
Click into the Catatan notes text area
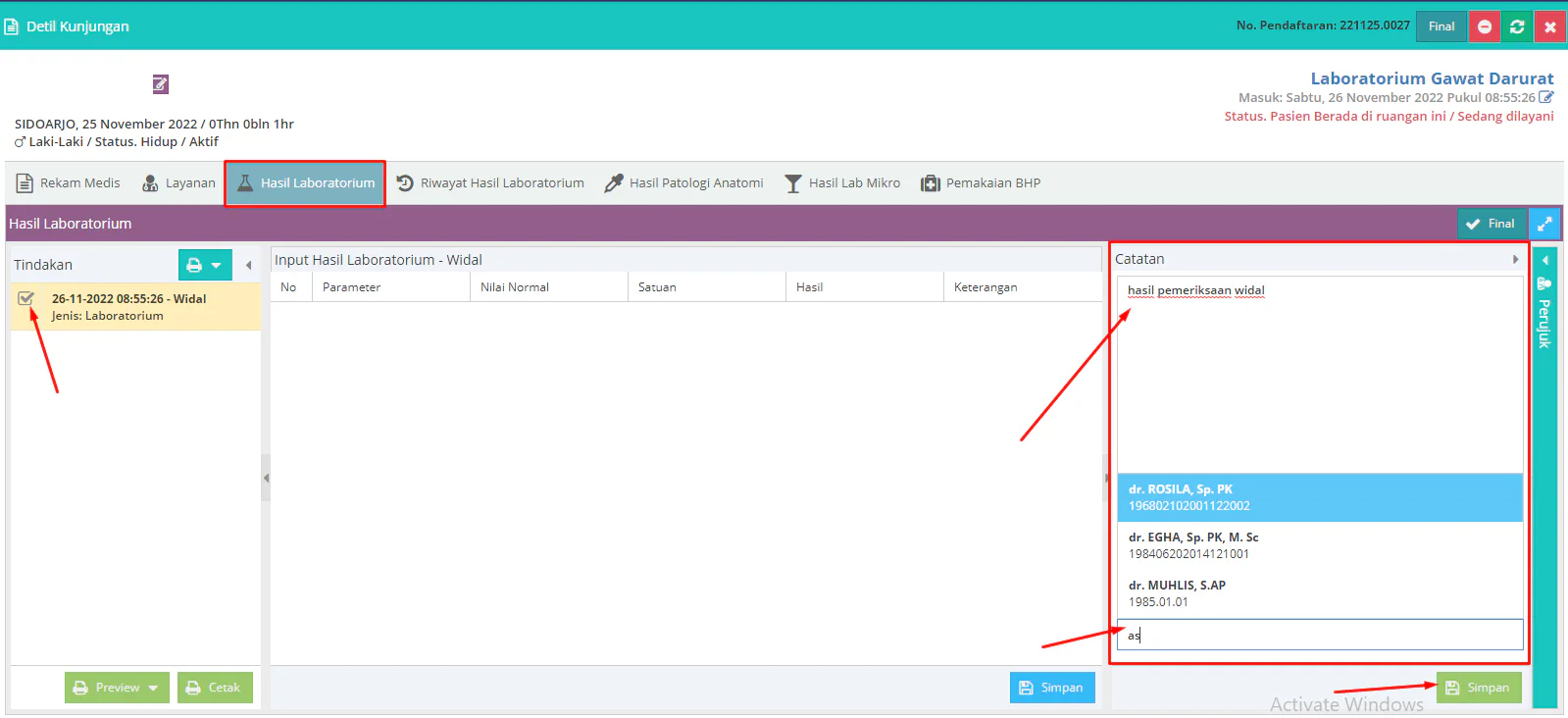pos(1320,375)
